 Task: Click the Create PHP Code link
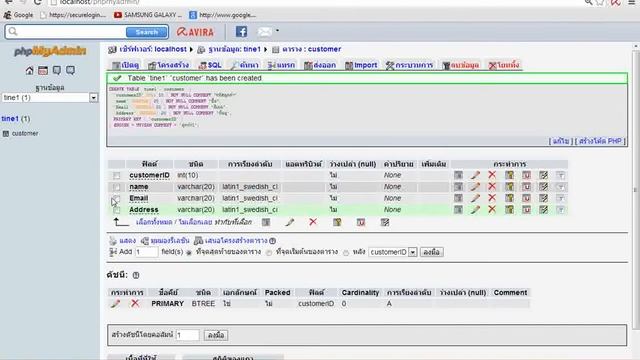tap(600, 141)
